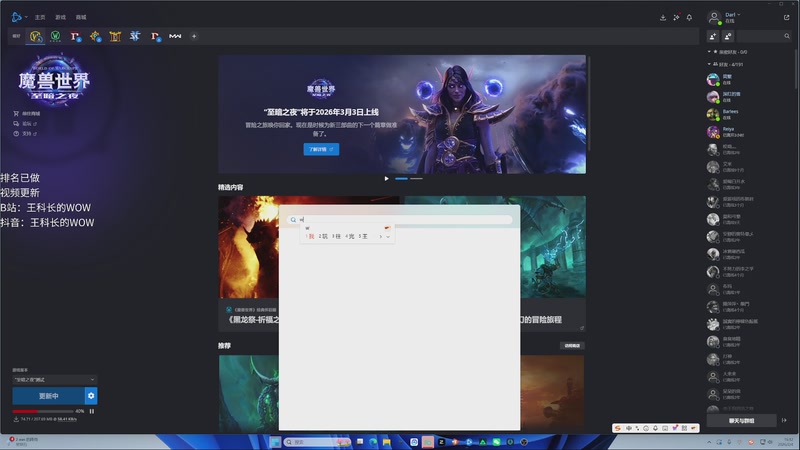Open the support link under game logo
This screenshot has width=800, height=450.
click(x=25, y=134)
